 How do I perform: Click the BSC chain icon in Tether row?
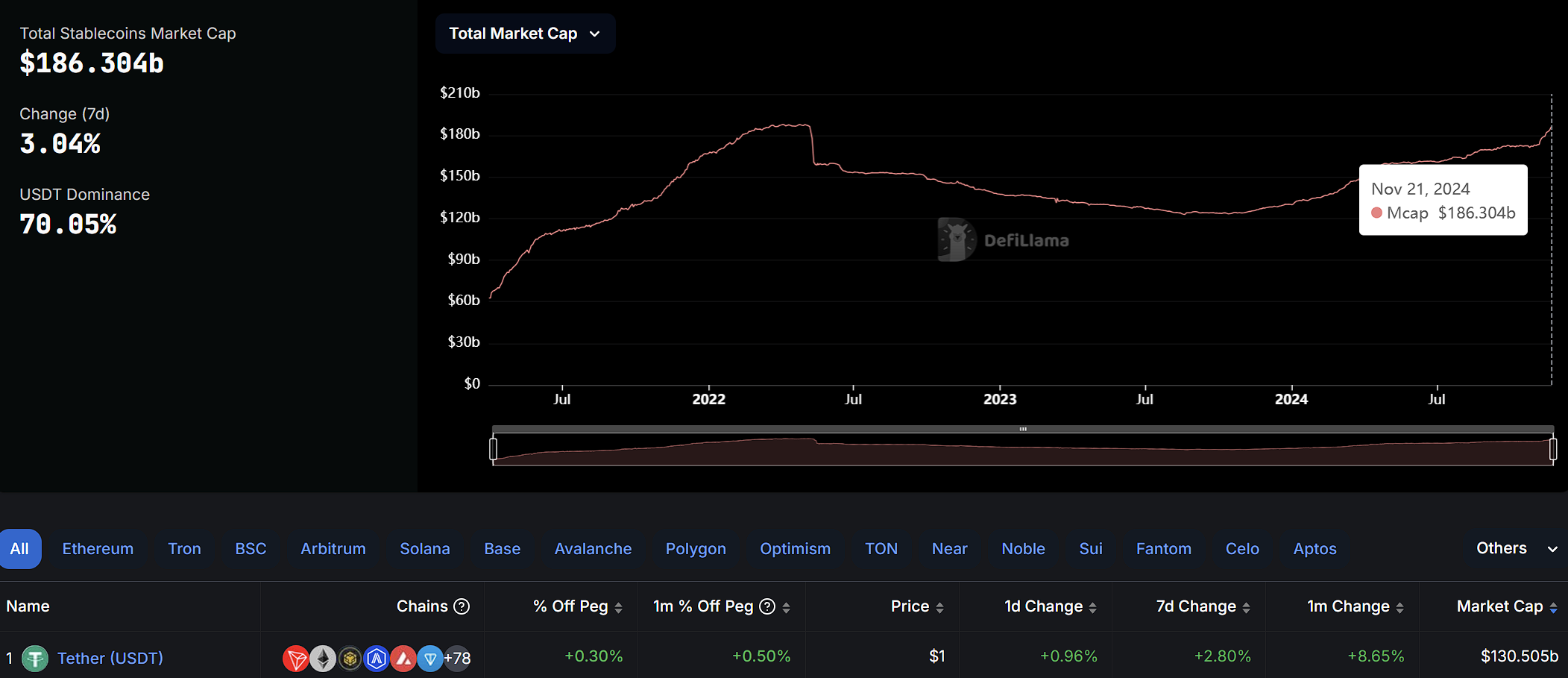350,659
